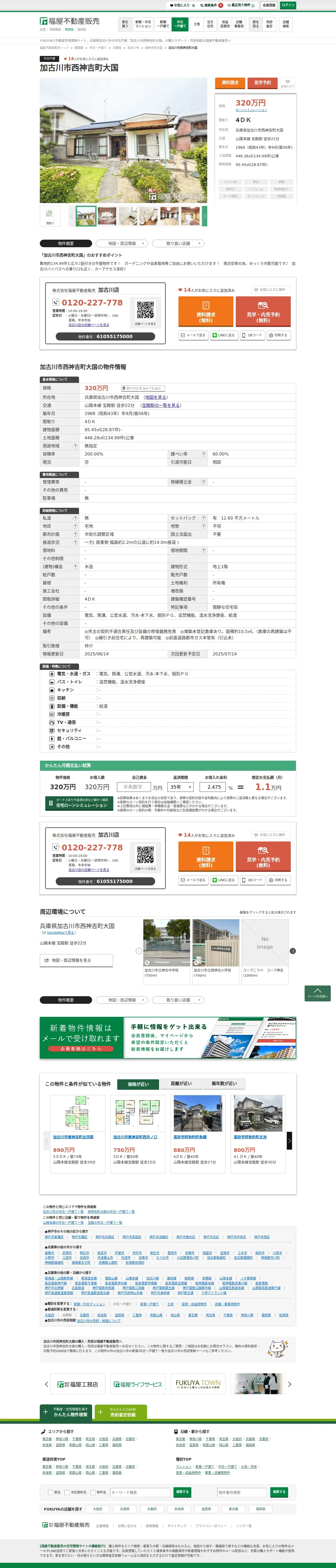The width and height of the screenshot is (336, 1568).
Task: Switch to the 距離が近い tab
Action: click(181, 1084)
